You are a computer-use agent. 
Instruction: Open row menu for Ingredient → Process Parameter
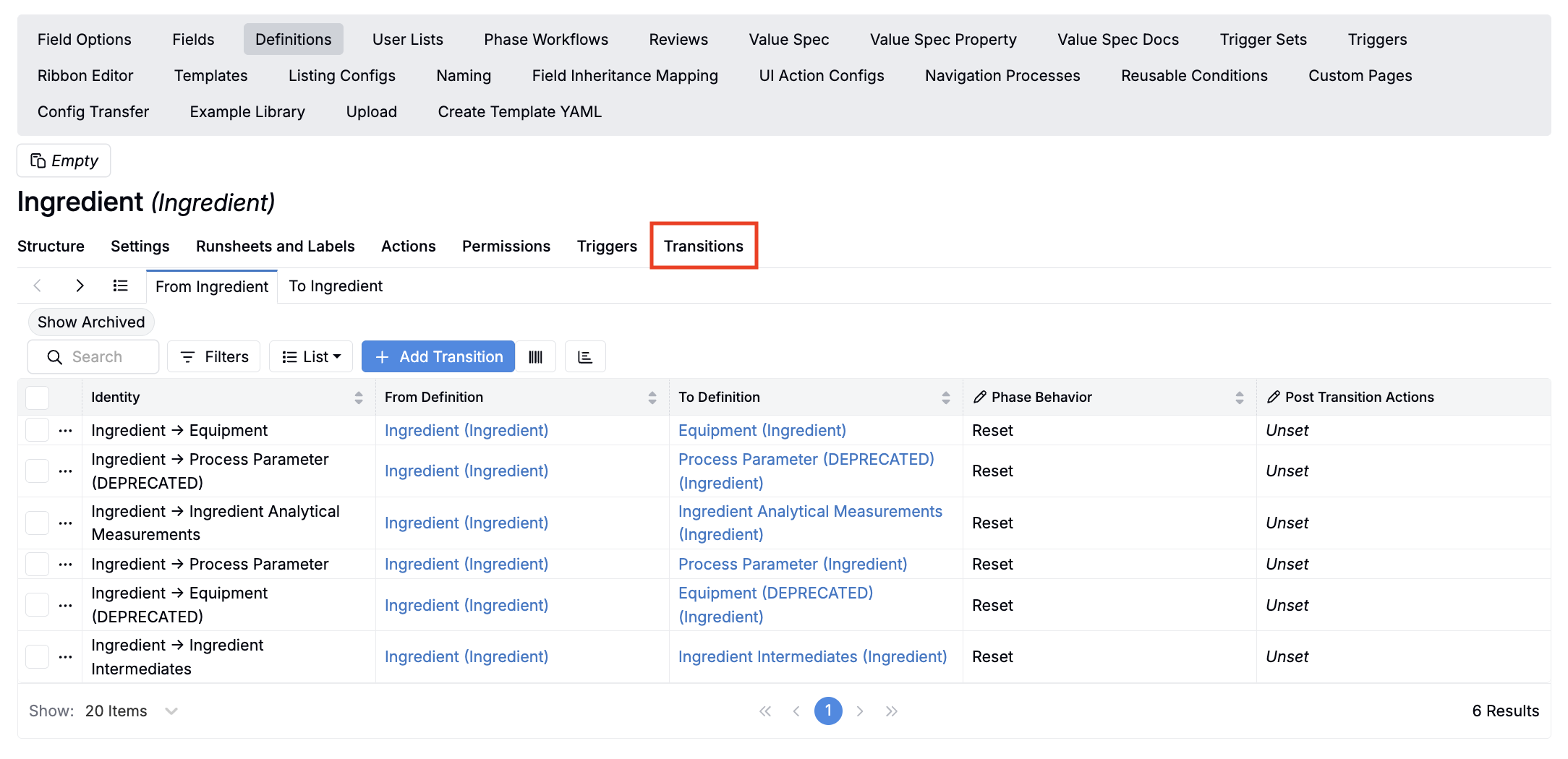(66, 565)
